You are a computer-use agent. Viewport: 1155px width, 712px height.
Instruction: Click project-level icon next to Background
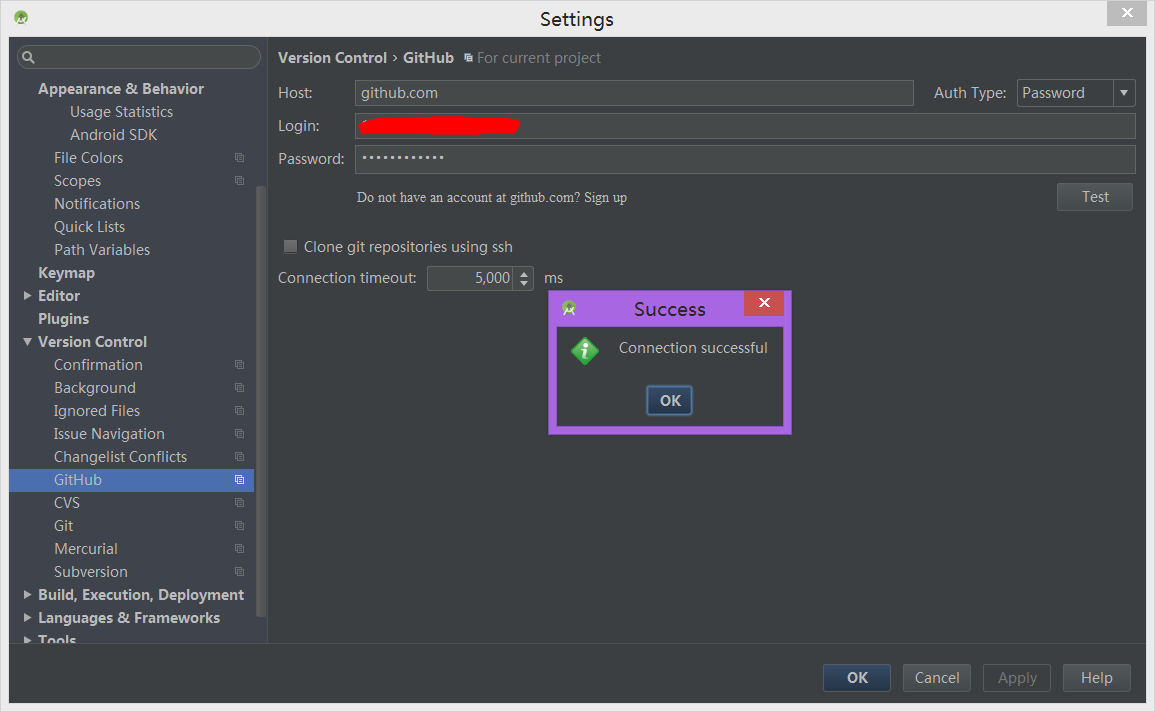tap(239, 387)
